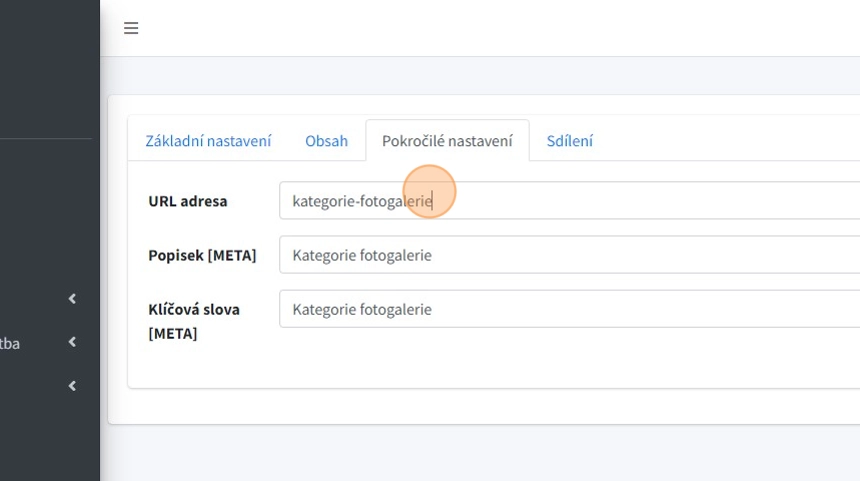This screenshot has width=860, height=481.
Task: Go to the Sdílení tab
Action: pos(569,141)
